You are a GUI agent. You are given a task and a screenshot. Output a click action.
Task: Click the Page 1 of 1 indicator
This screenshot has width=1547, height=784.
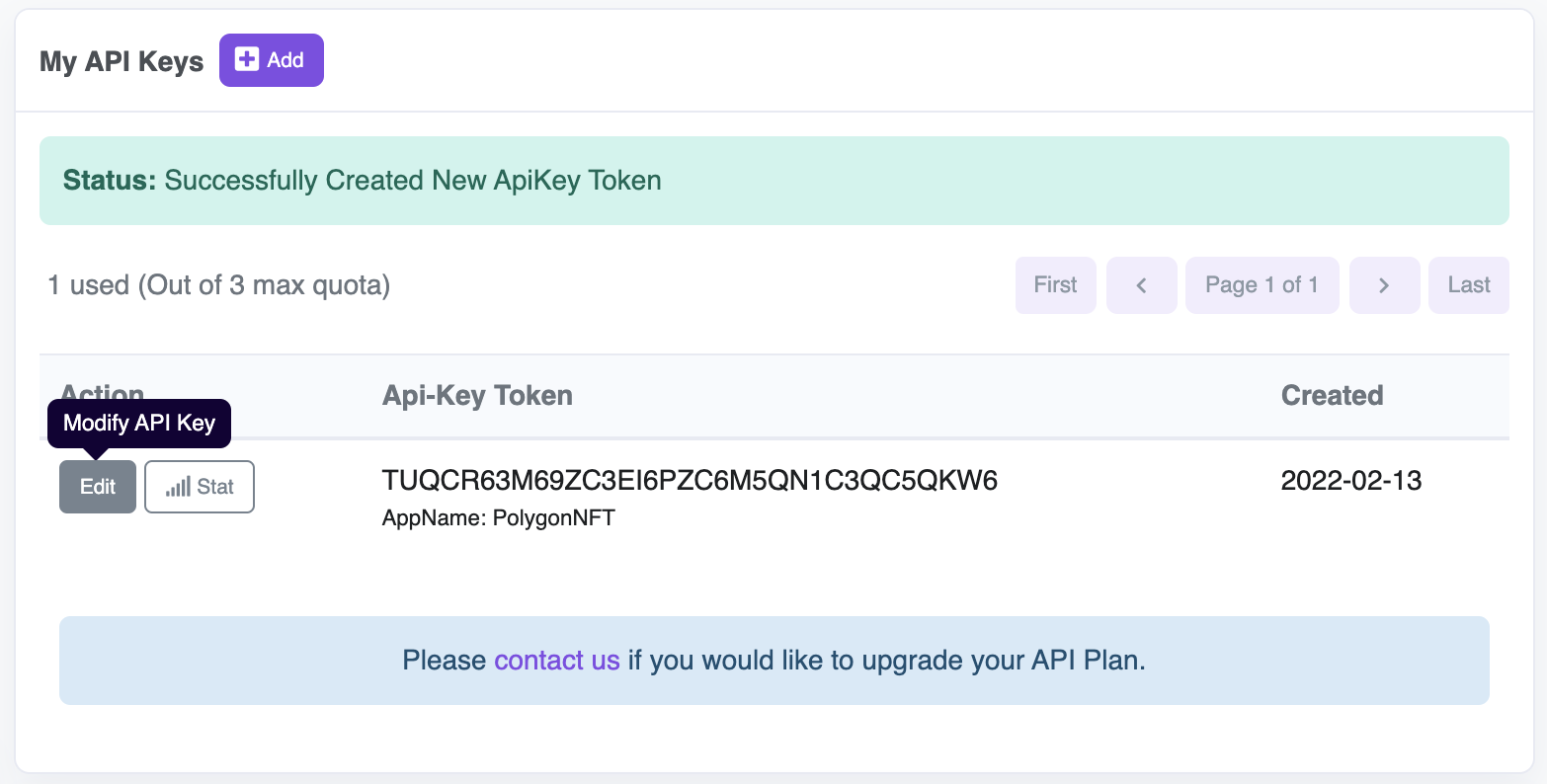coord(1262,285)
